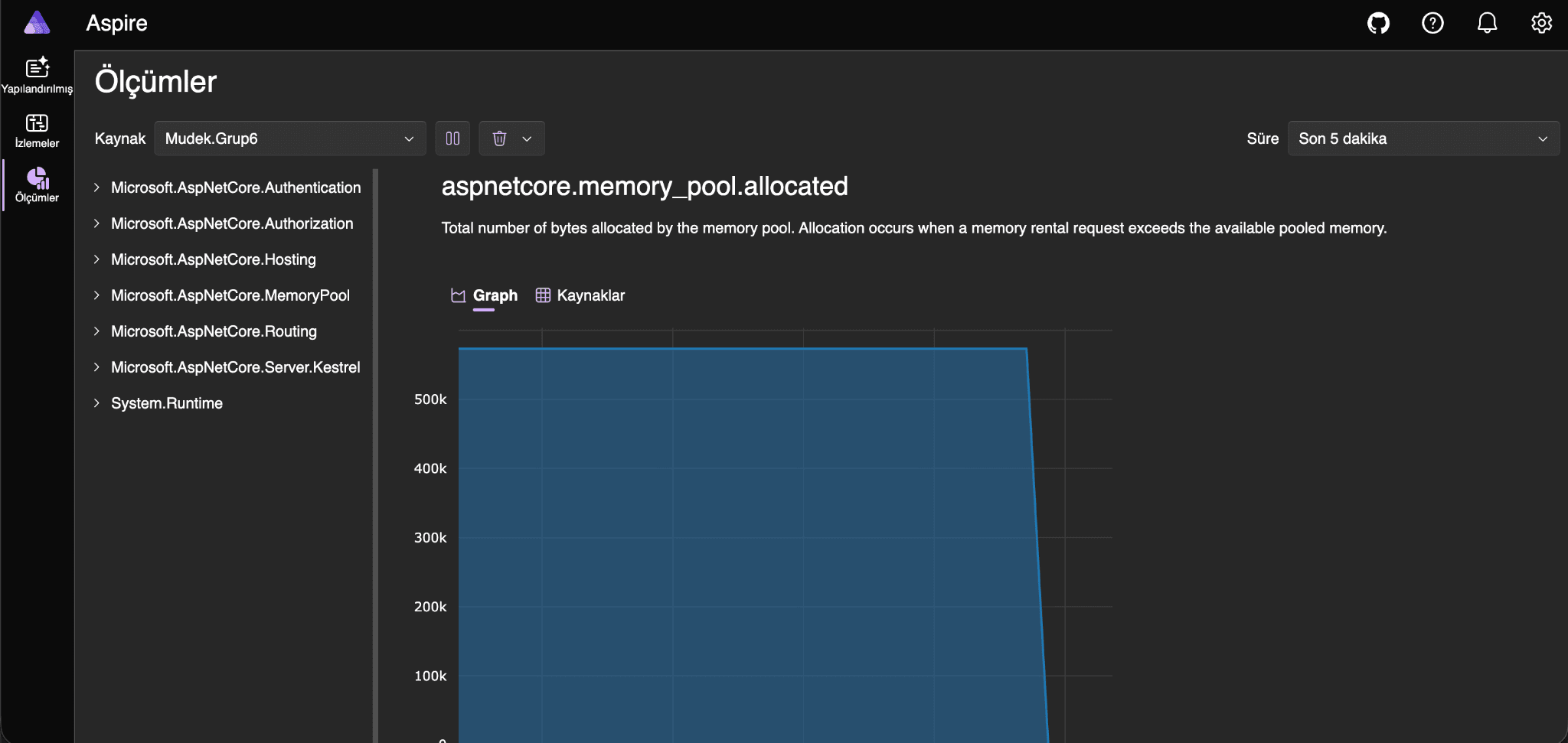The height and width of the screenshot is (743, 1568).
Task: Go to Yapılandırılmış logs in sidebar
Action: coord(37,75)
